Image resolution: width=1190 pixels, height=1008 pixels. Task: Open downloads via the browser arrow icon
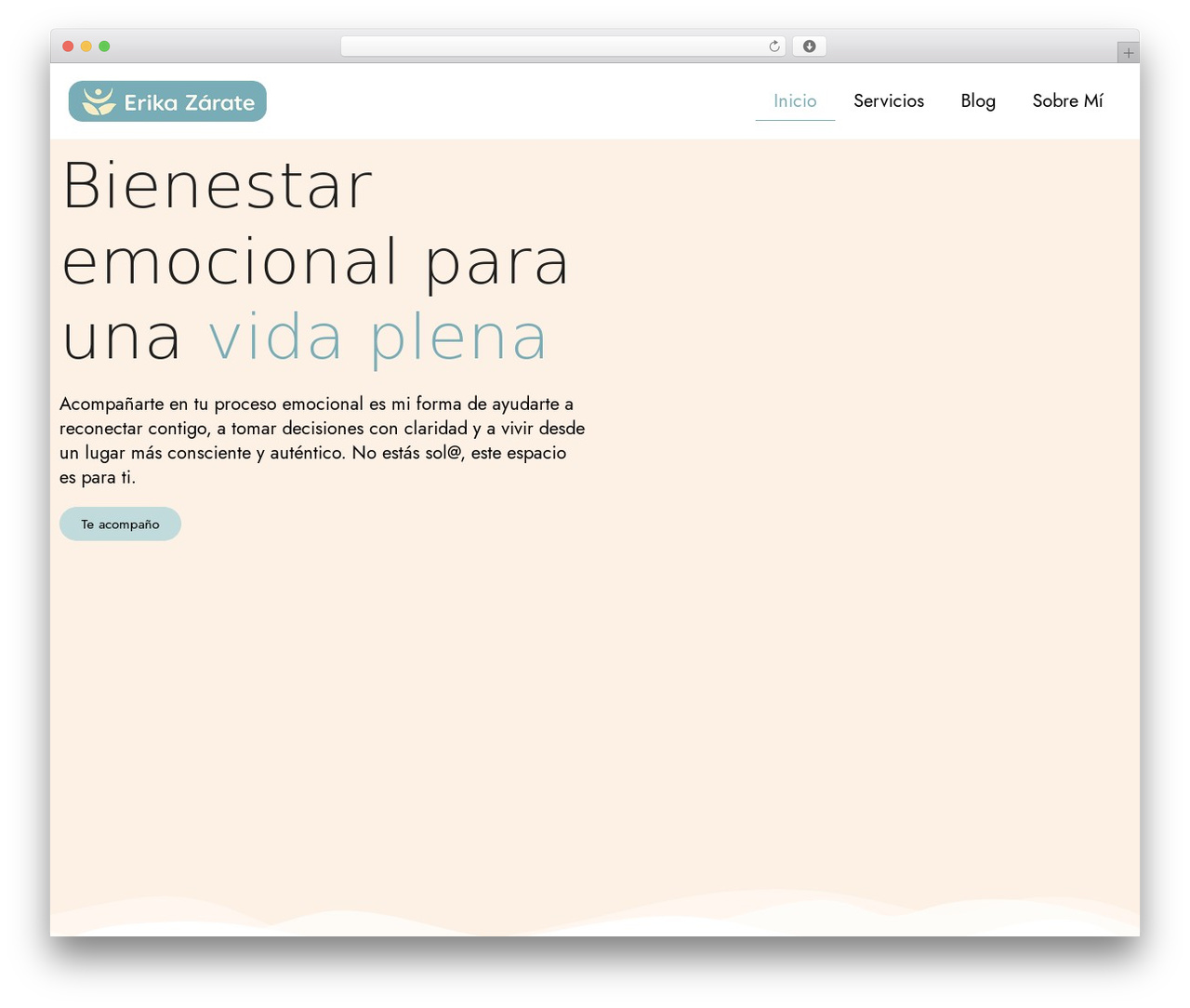809,46
